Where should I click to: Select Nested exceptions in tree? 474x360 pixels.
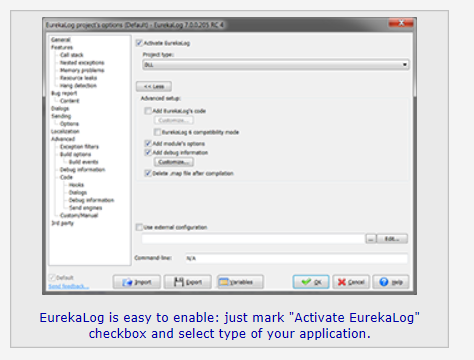click(x=82, y=63)
